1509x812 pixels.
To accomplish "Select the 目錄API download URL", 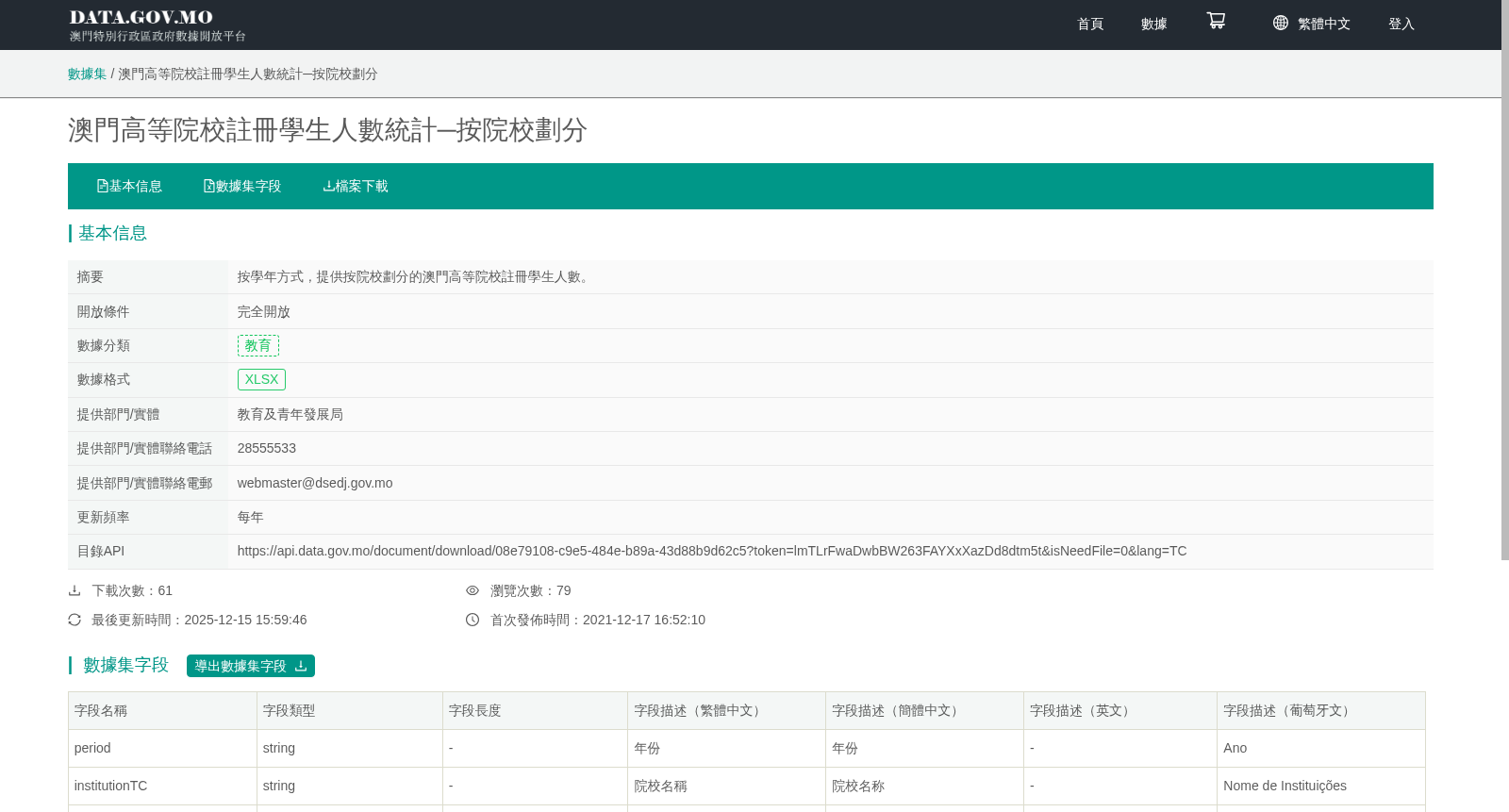I will point(712,551).
